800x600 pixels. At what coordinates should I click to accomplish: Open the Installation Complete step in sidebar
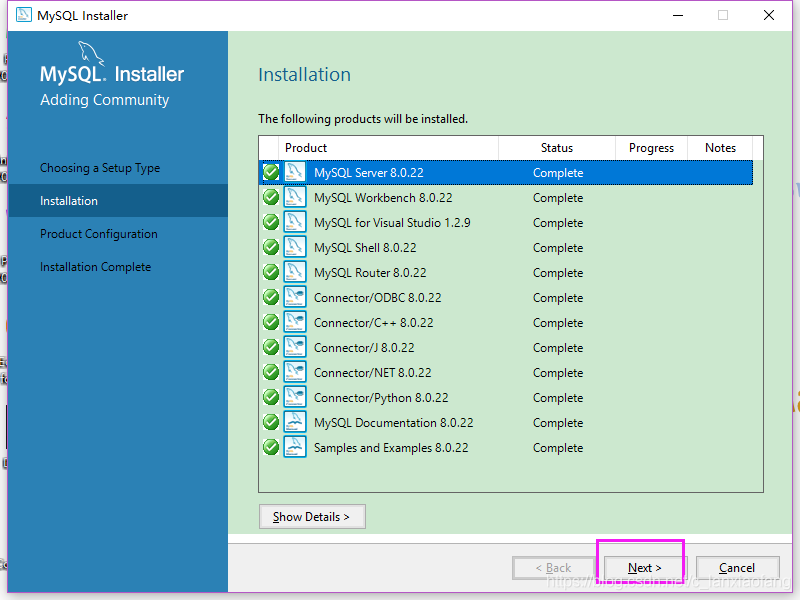click(x=96, y=267)
